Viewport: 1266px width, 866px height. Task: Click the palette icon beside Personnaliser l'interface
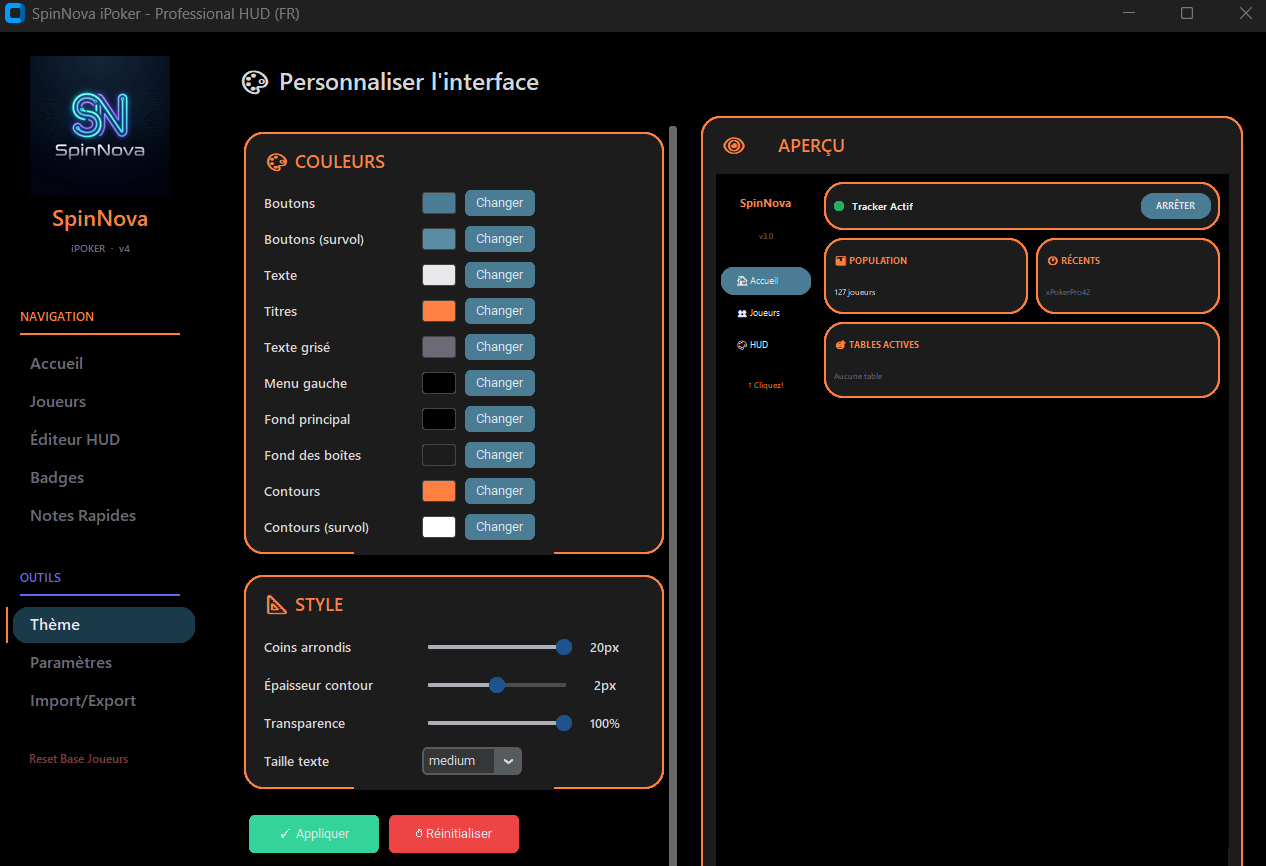pyautogui.click(x=255, y=82)
